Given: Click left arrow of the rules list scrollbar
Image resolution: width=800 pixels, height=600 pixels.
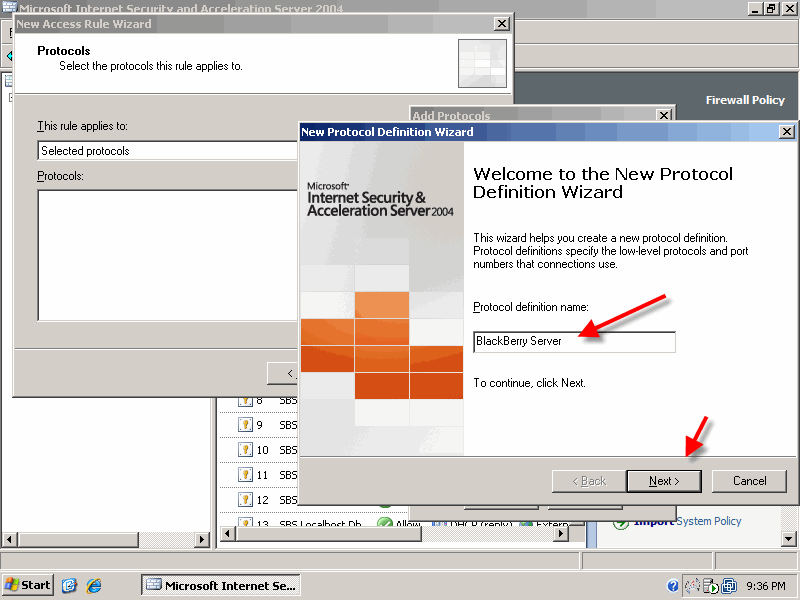Looking at the screenshot, I should 227,534.
